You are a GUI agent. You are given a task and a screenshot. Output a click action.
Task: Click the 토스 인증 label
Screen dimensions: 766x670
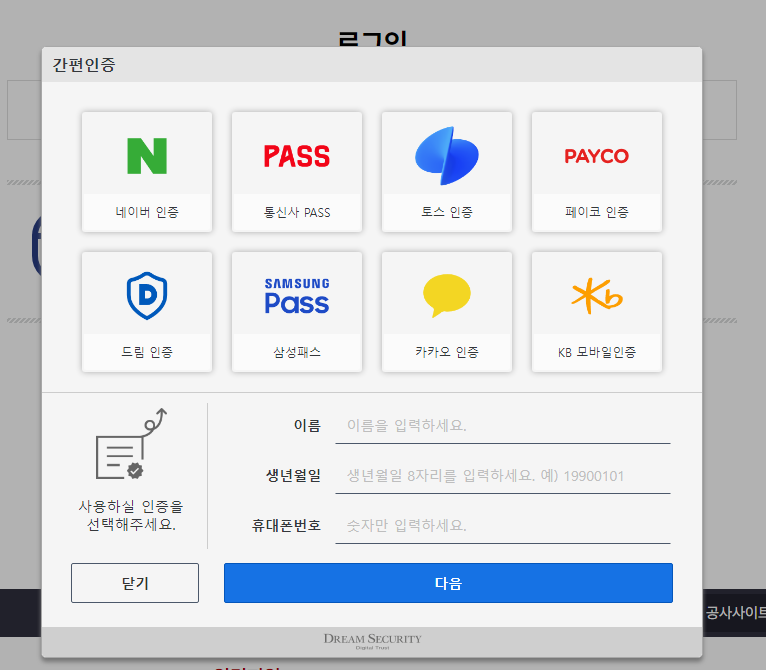click(447, 212)
